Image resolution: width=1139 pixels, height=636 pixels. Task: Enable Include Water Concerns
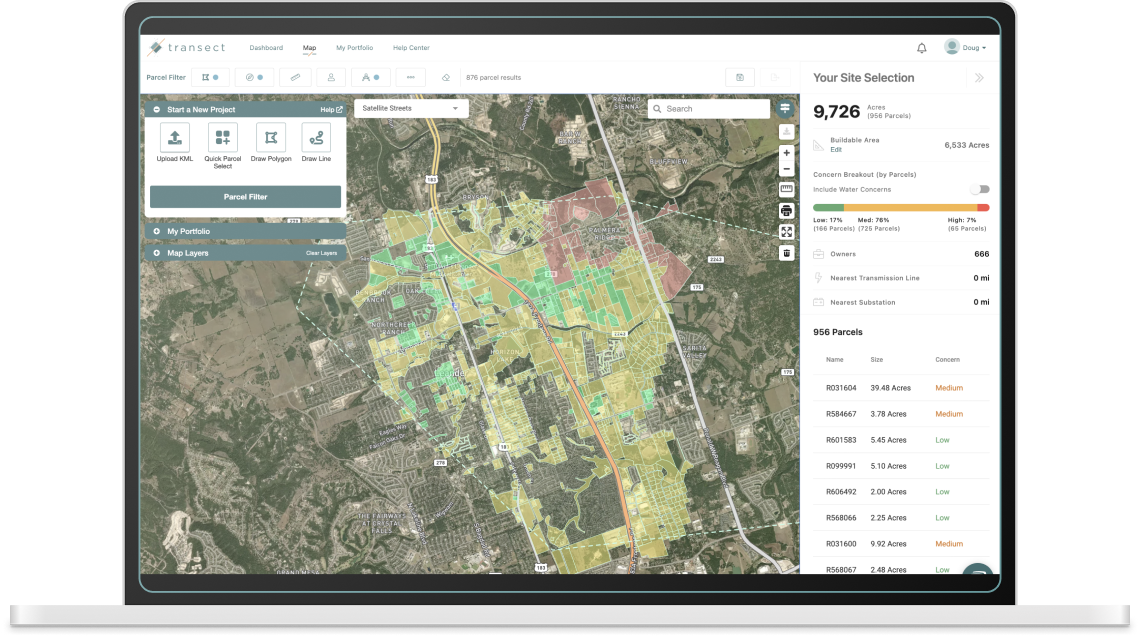coord(979,189)
